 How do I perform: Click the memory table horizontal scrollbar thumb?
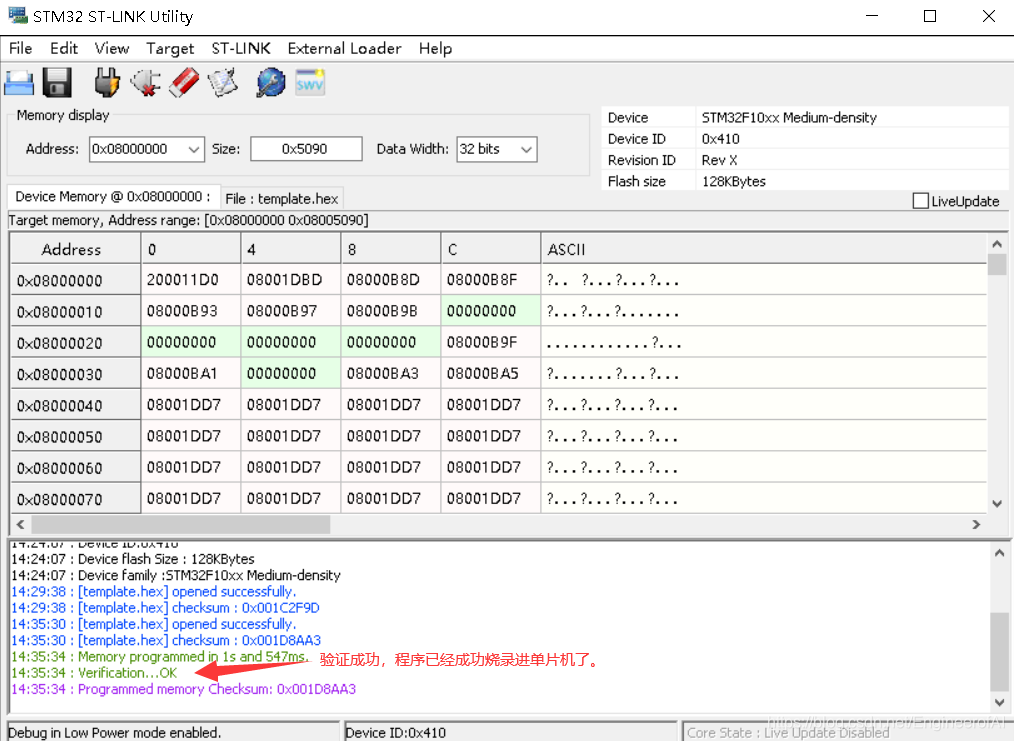click(180, 524)
